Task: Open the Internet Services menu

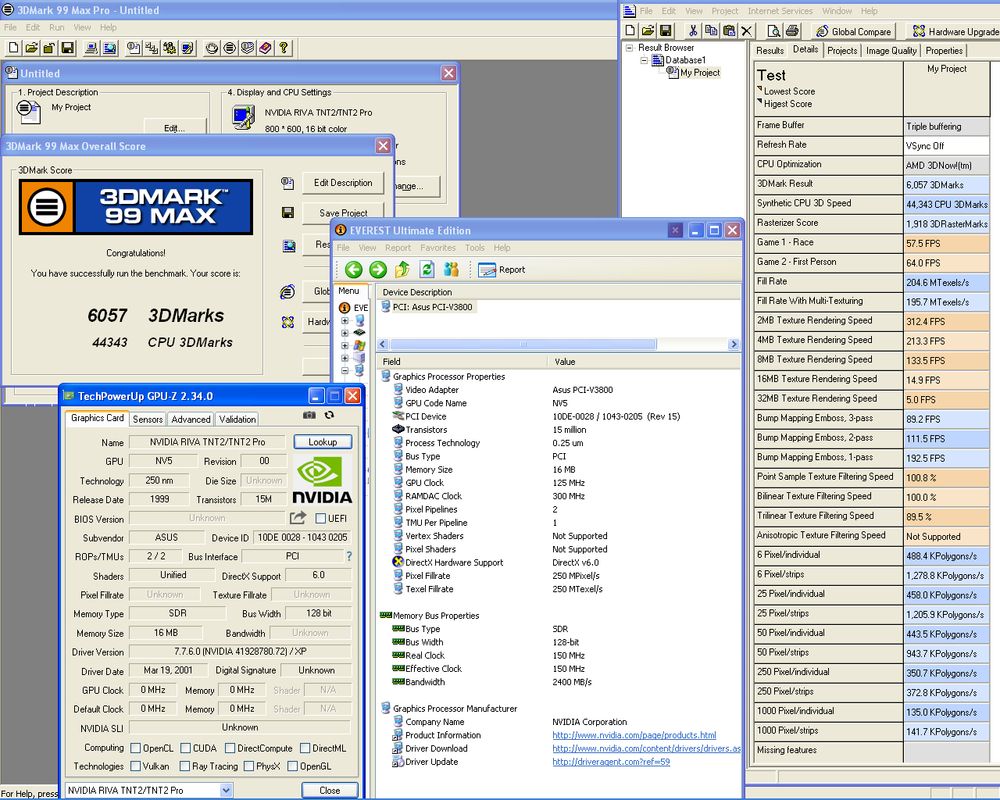Action: pos(780,11)
